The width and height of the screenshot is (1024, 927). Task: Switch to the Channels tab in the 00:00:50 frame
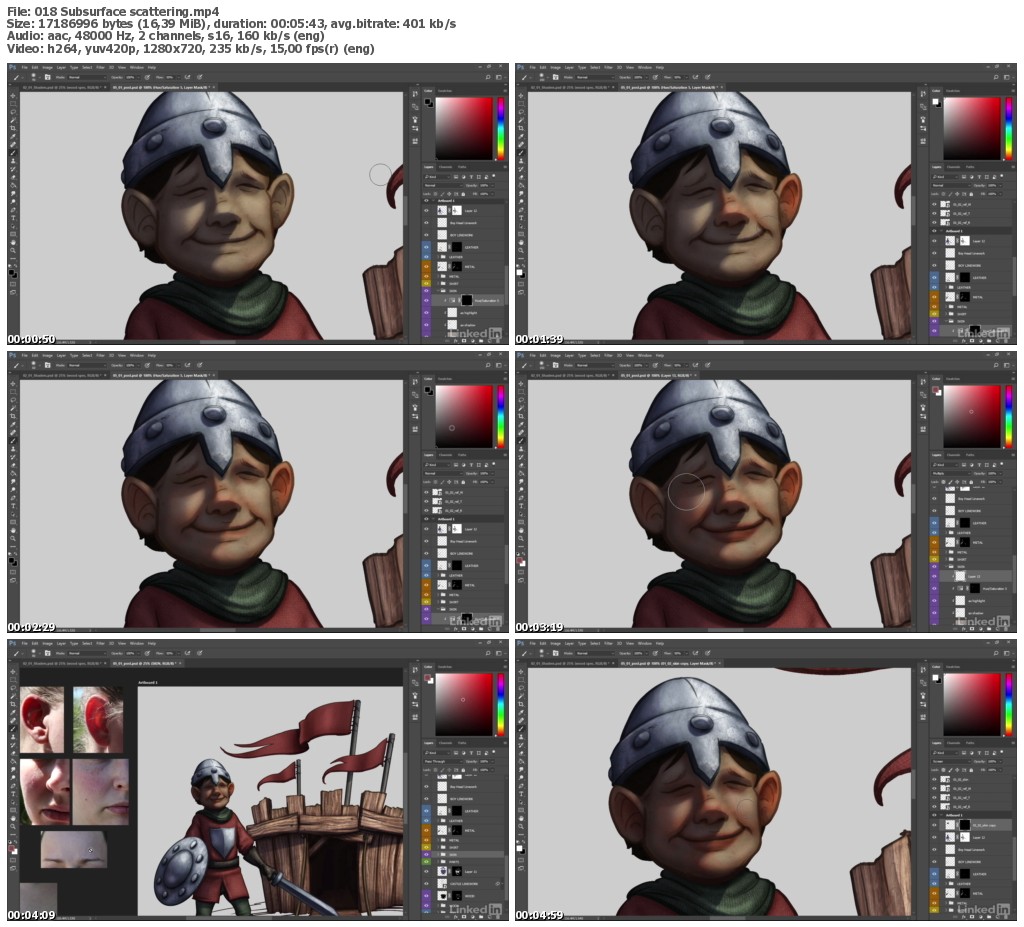click(x=445, y=167)
